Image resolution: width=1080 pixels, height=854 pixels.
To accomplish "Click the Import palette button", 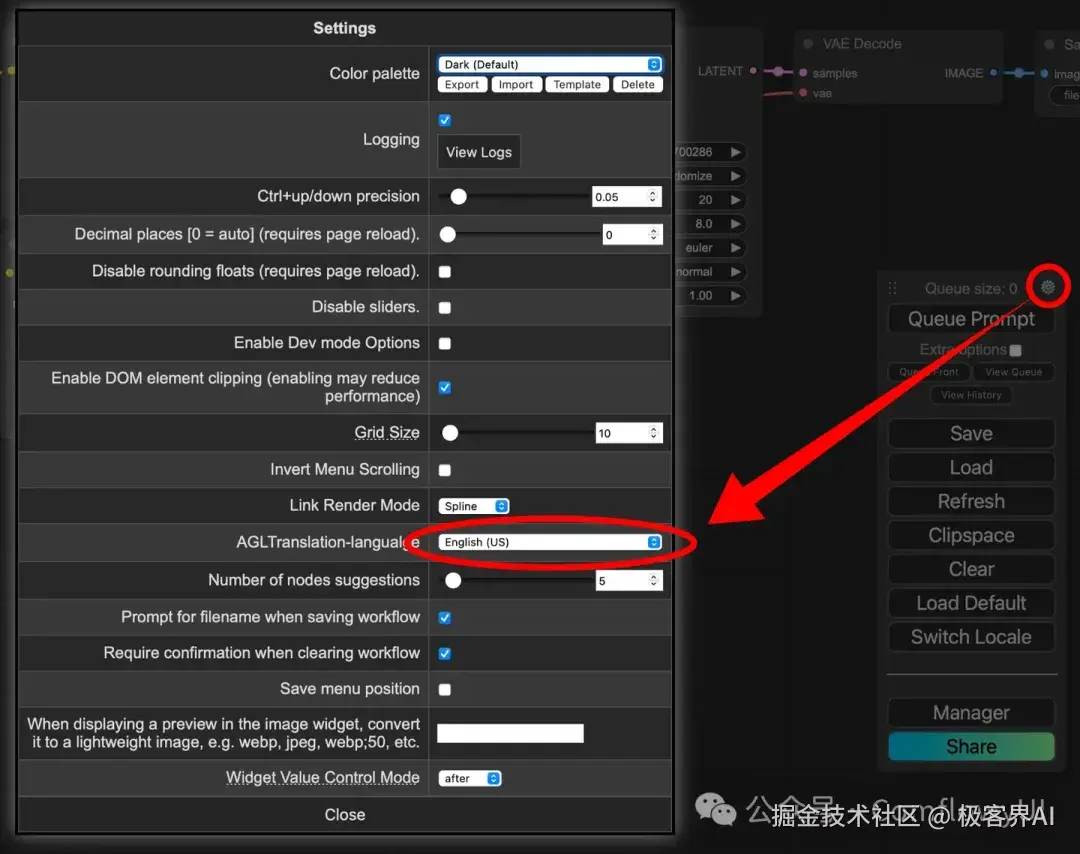I will (x=516, y=84).
